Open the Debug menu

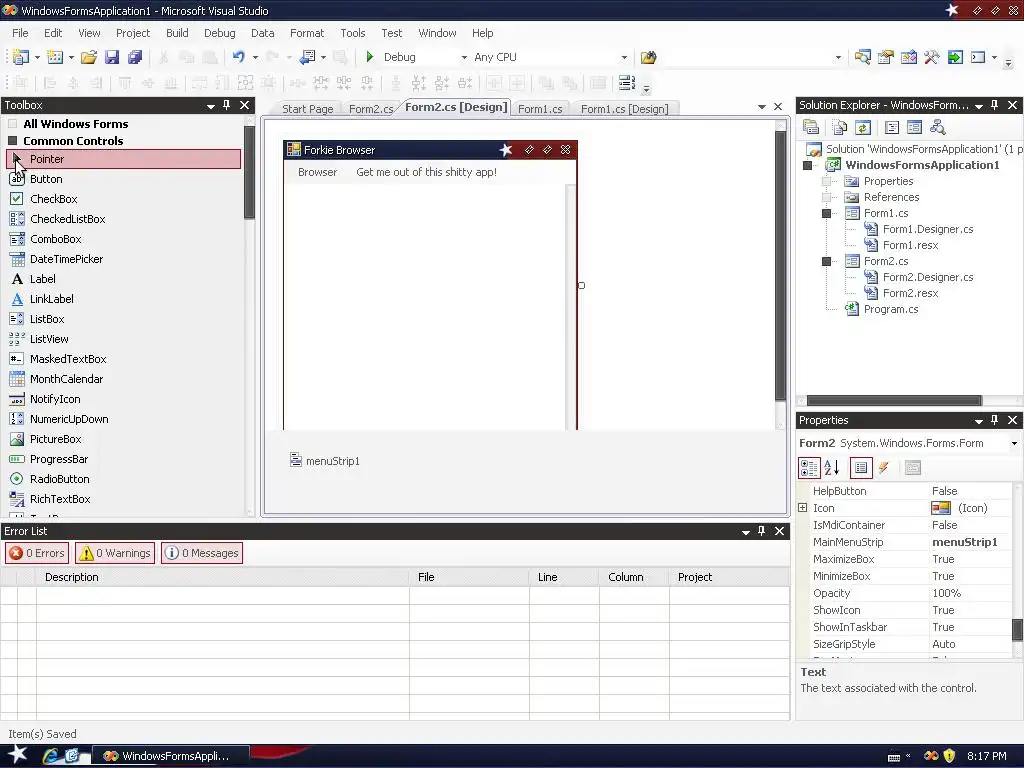tap(219, 33)
